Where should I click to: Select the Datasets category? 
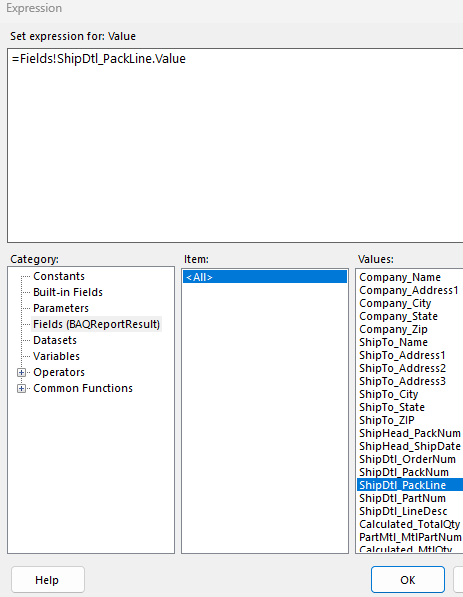(55, 340)
